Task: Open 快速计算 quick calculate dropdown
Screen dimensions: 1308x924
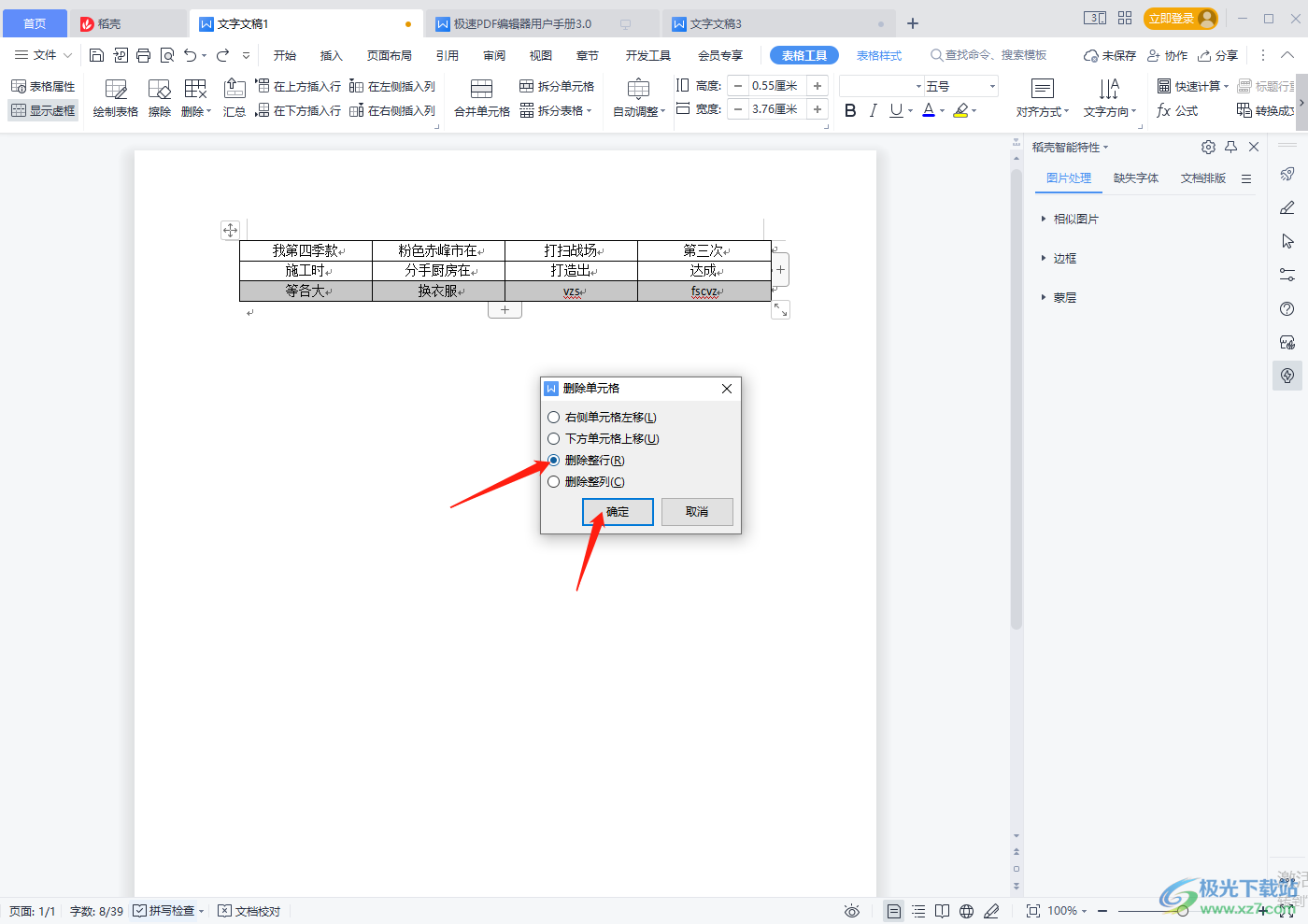Action: (x=1193, y=86)
